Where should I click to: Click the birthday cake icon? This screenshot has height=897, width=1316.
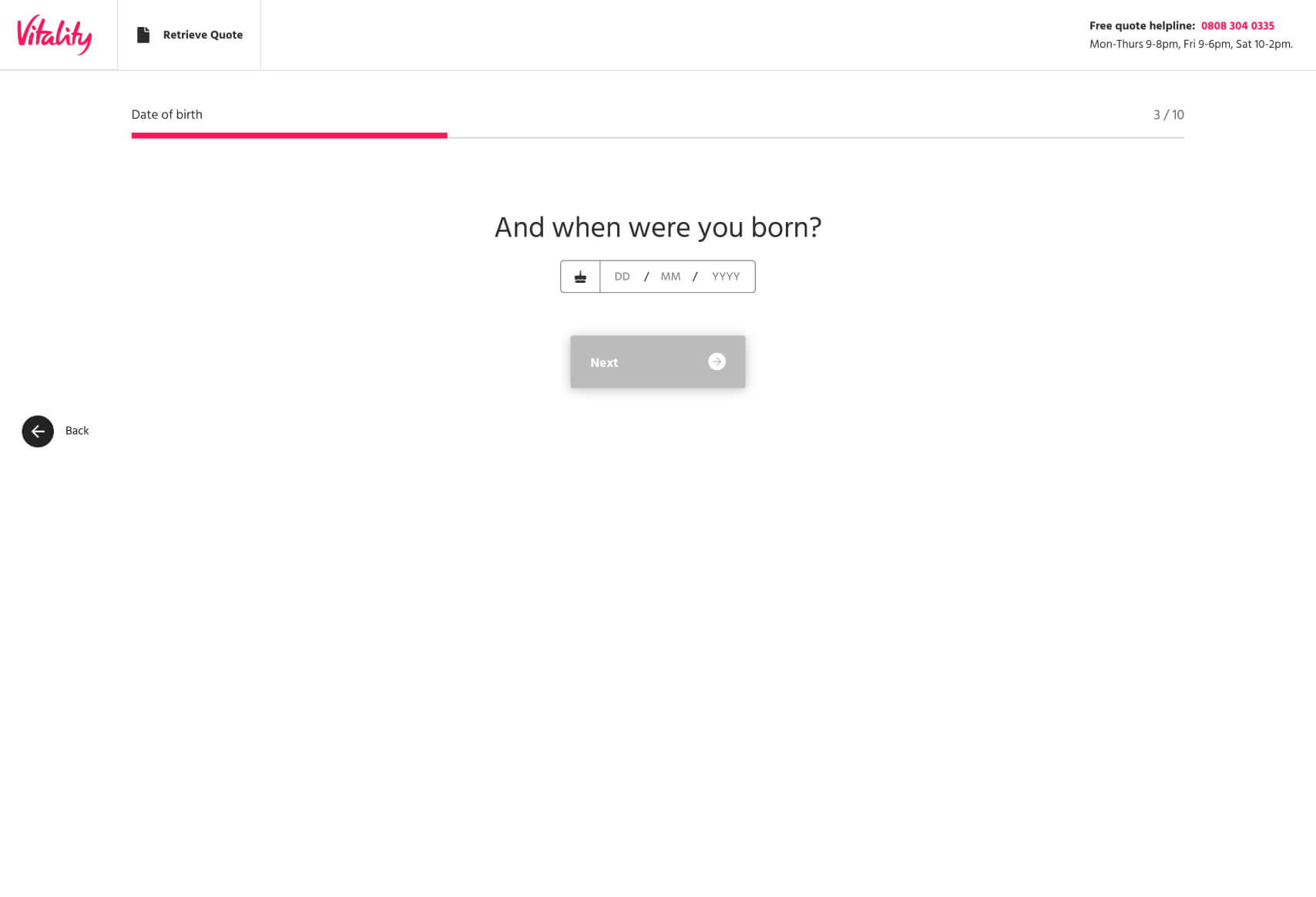pyautogui.click(x=580, y=277)
